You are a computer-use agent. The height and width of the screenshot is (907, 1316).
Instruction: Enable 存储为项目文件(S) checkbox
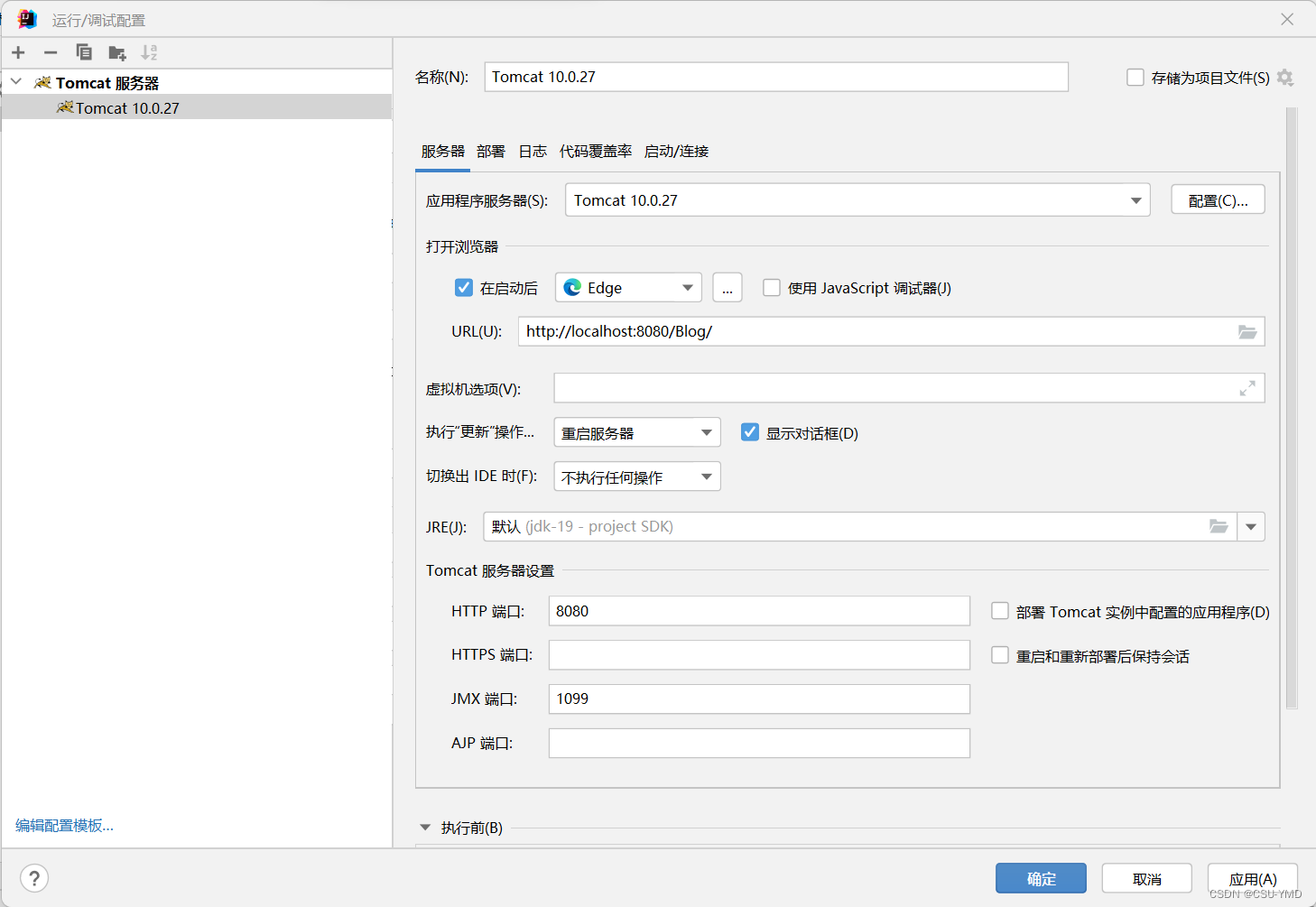[x=1135, y=78]
